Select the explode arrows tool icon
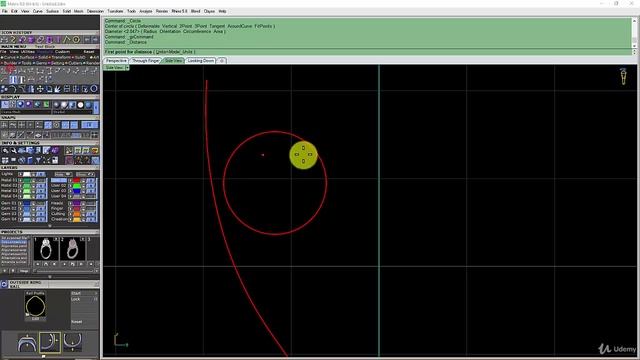The width and height of the screenshot is (640, 360). (58, 89)
